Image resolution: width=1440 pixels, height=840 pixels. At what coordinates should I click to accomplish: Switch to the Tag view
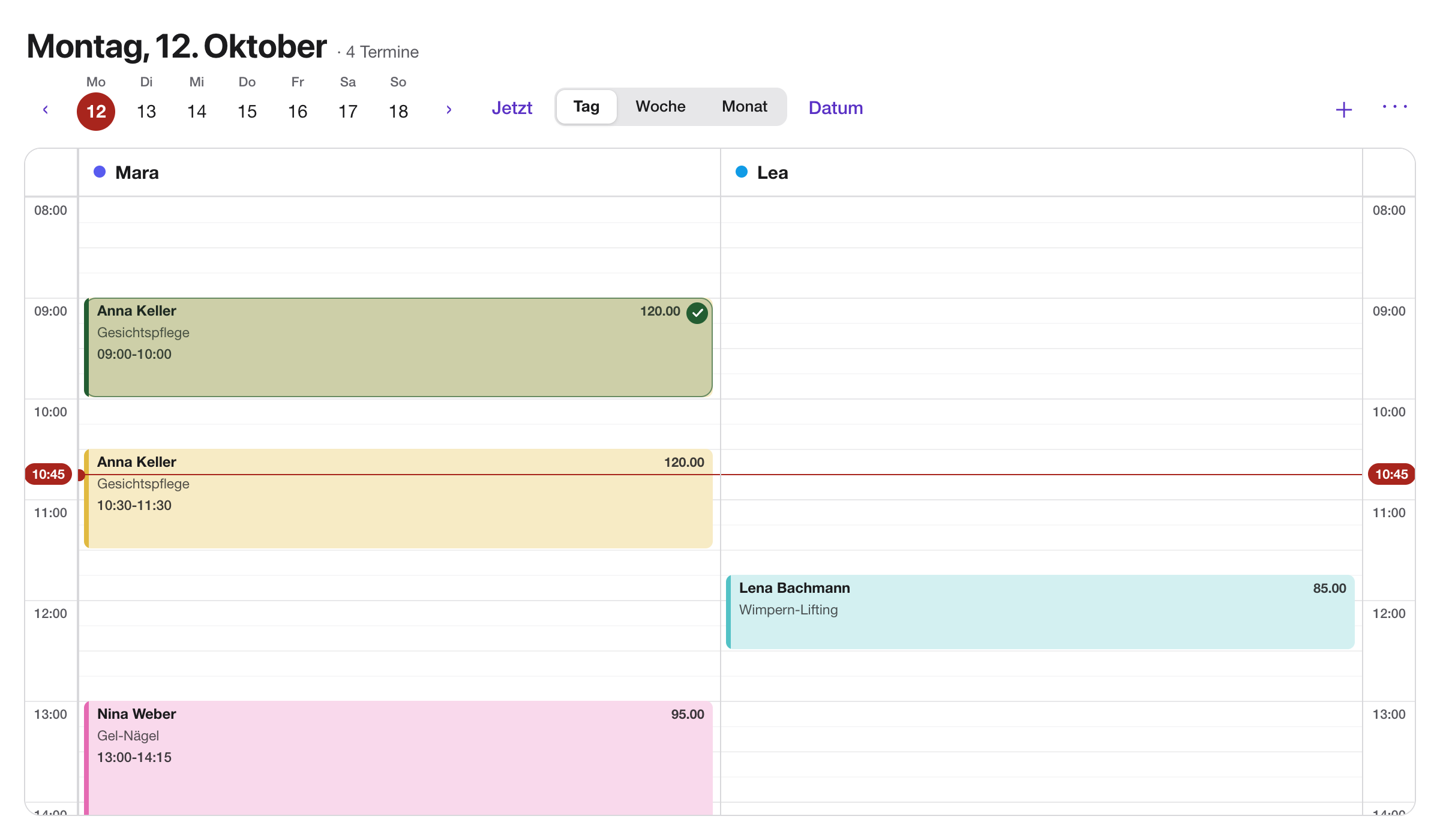(586, 107)
